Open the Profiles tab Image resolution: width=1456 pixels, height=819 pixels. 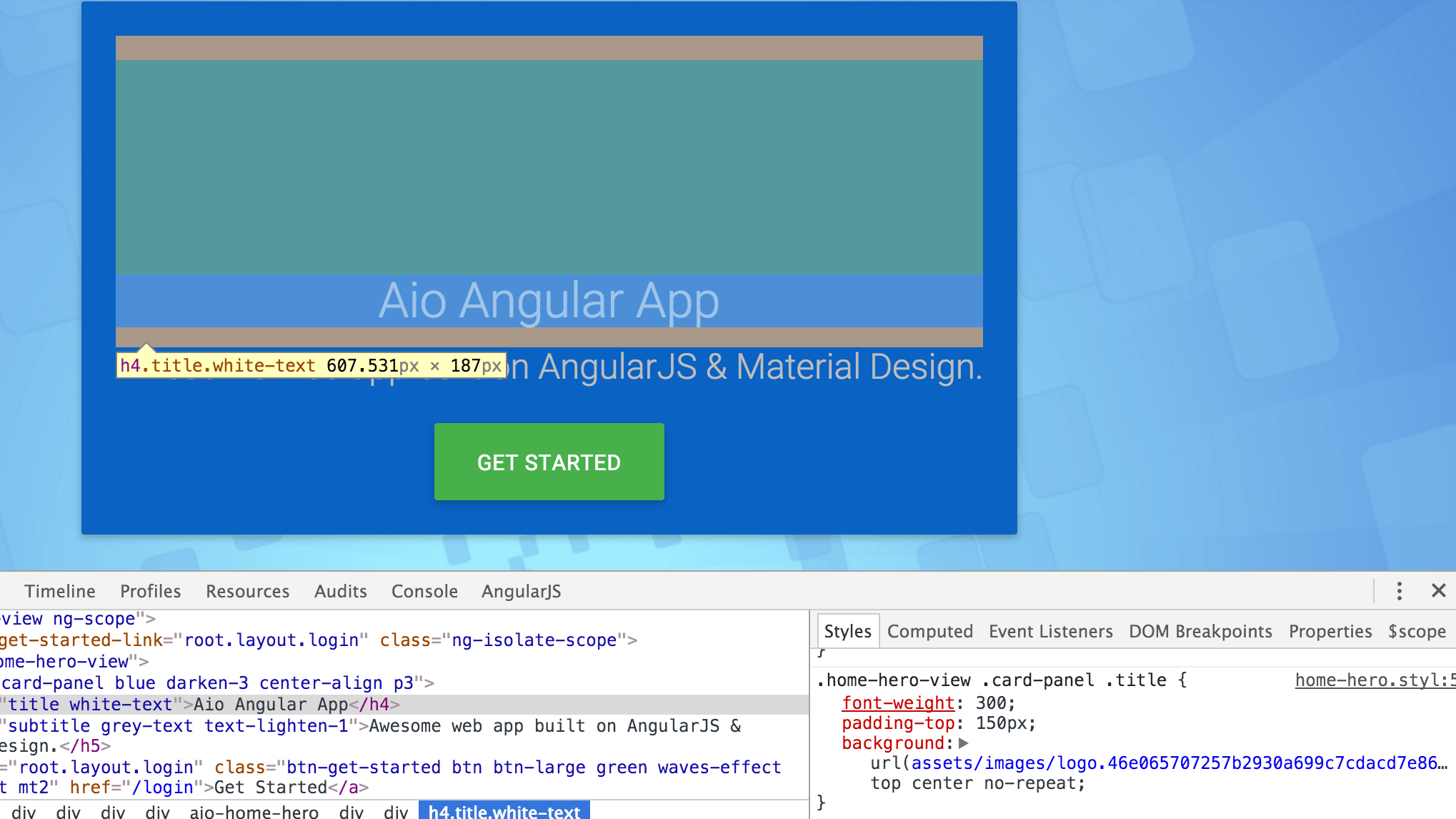(150, 591)
